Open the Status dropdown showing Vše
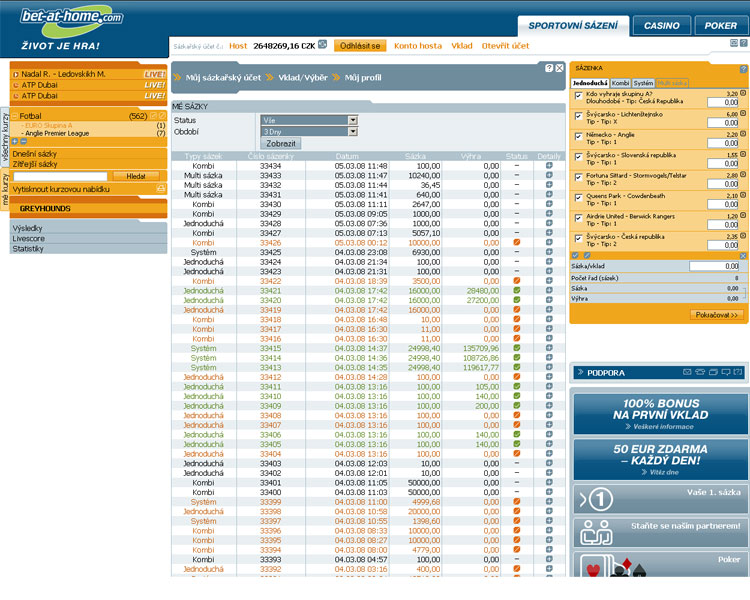Image resolution: width=750 pixels, height=600 pixels. coord(309,120)
